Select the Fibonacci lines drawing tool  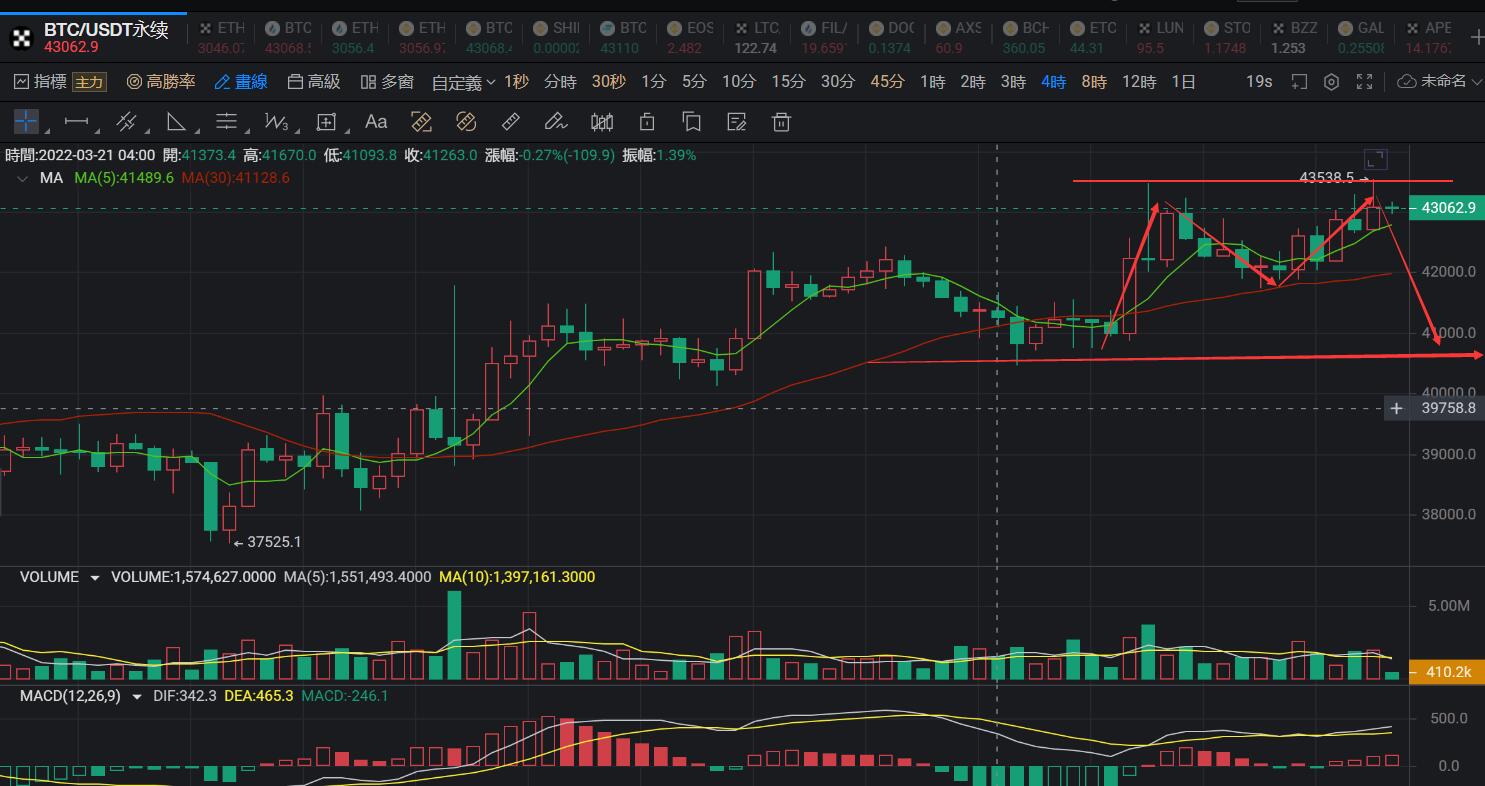[x=226, y=122]
